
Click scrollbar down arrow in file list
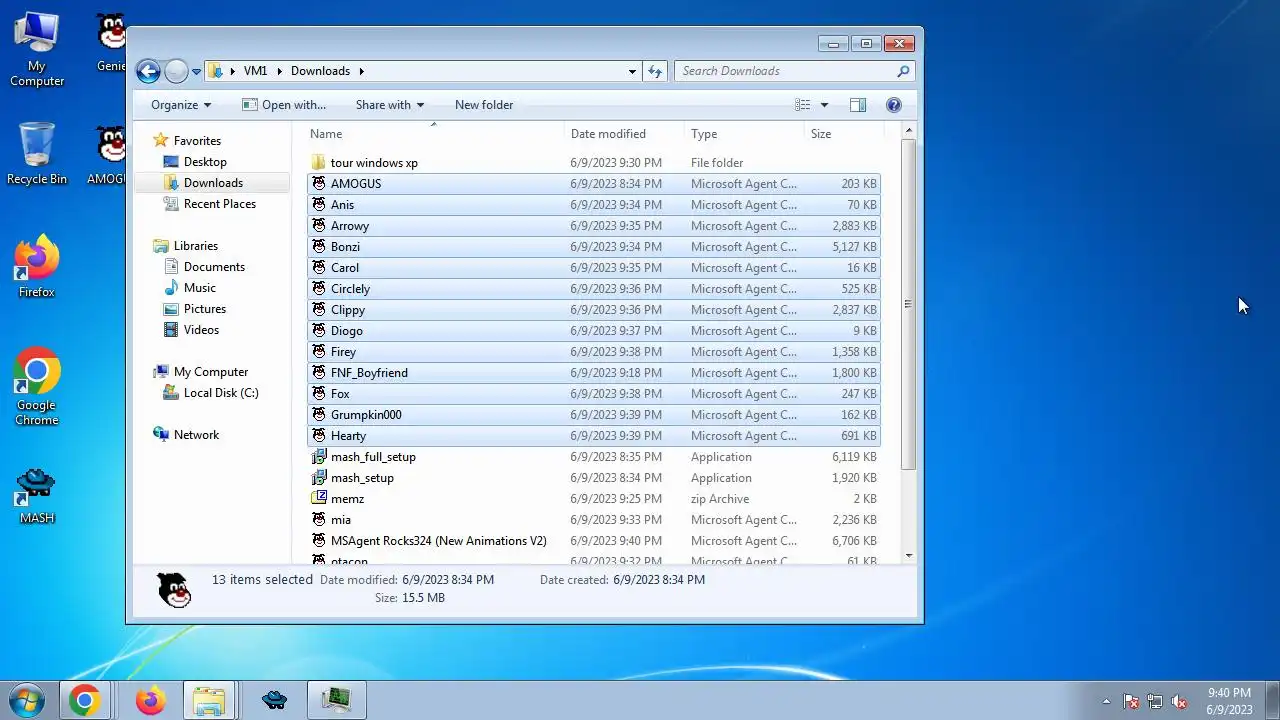coord(908,556)
